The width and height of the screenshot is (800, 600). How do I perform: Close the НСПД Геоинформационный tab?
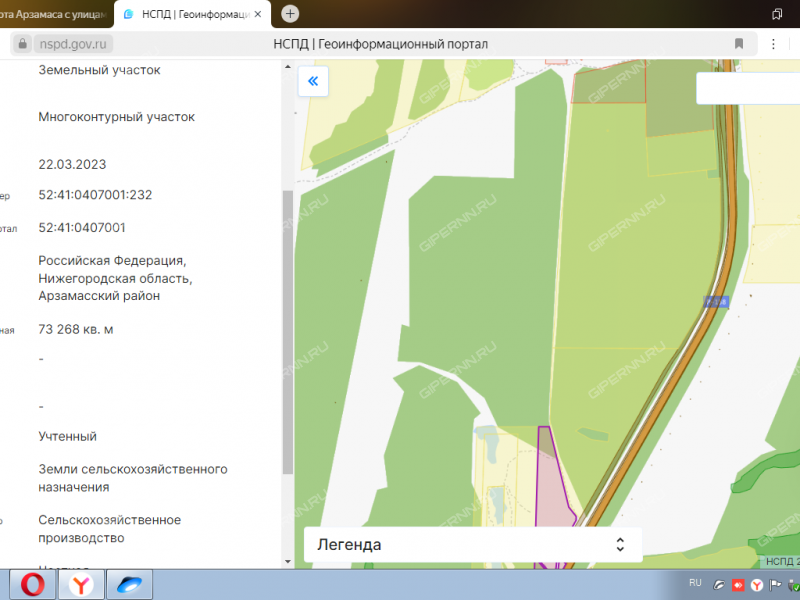click(x=260, y=14)
